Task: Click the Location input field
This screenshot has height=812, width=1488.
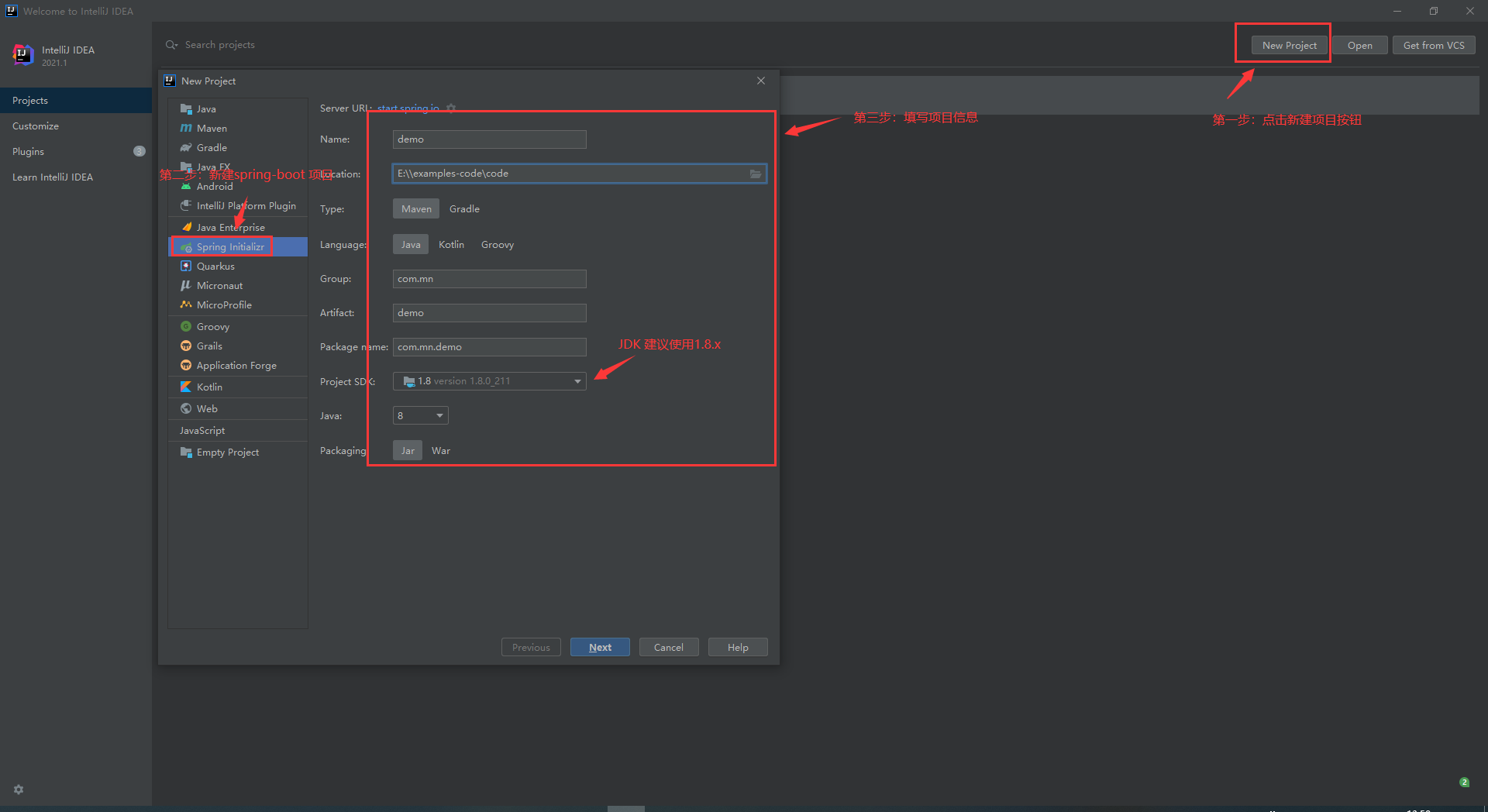Action: [580, 174]
